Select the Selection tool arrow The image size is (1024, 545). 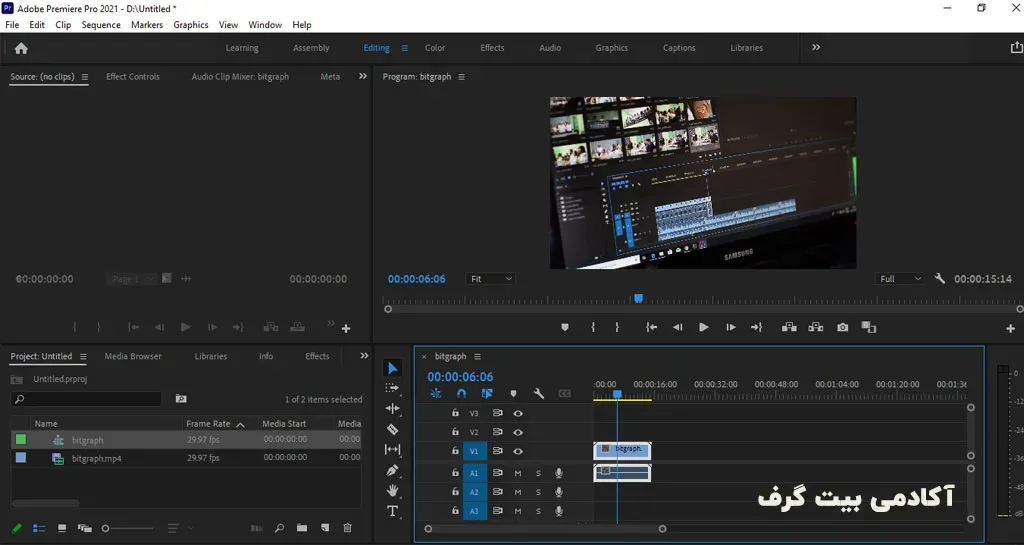tap(392, 368)
